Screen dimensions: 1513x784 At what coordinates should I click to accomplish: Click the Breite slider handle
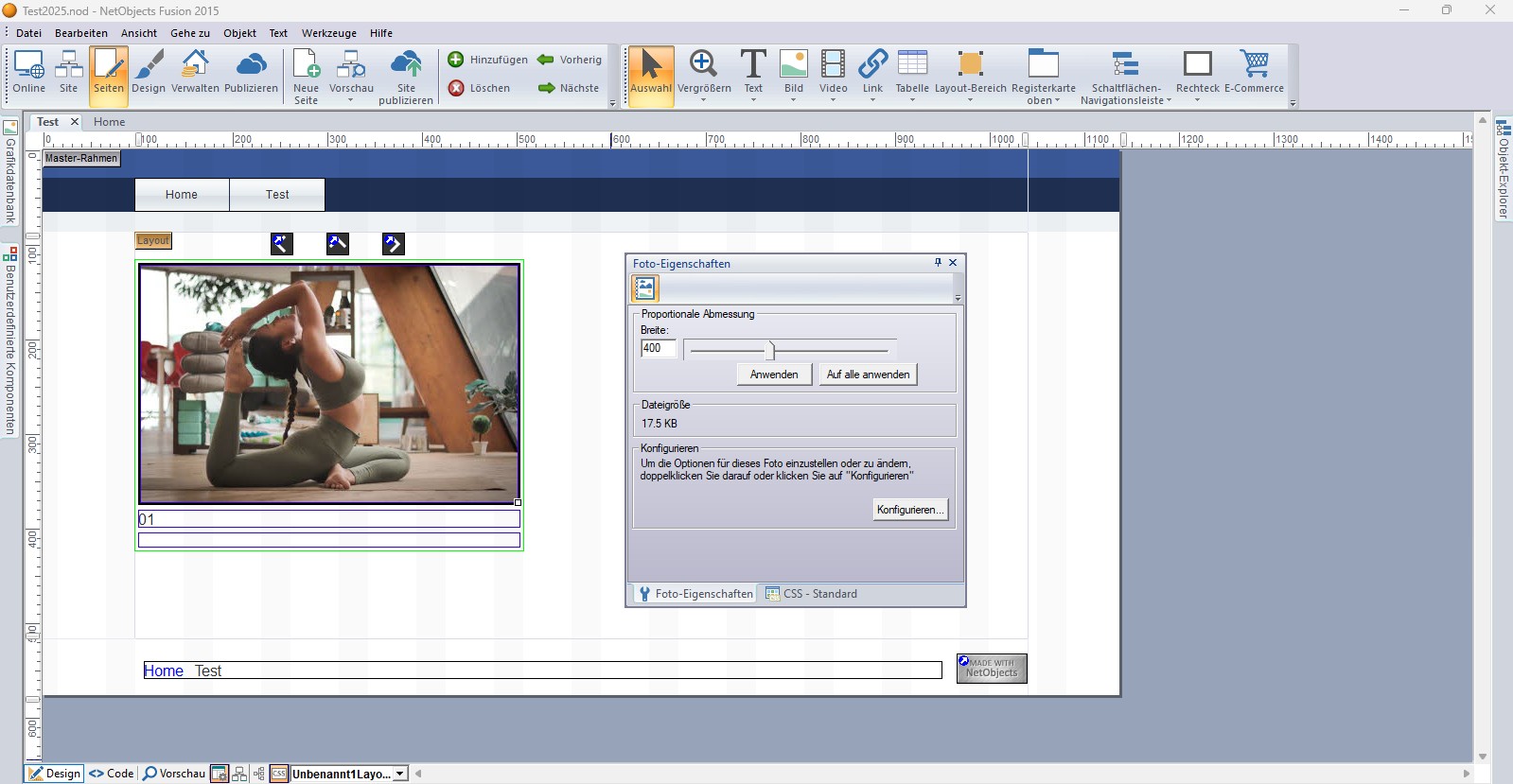[x=770, y=350]
